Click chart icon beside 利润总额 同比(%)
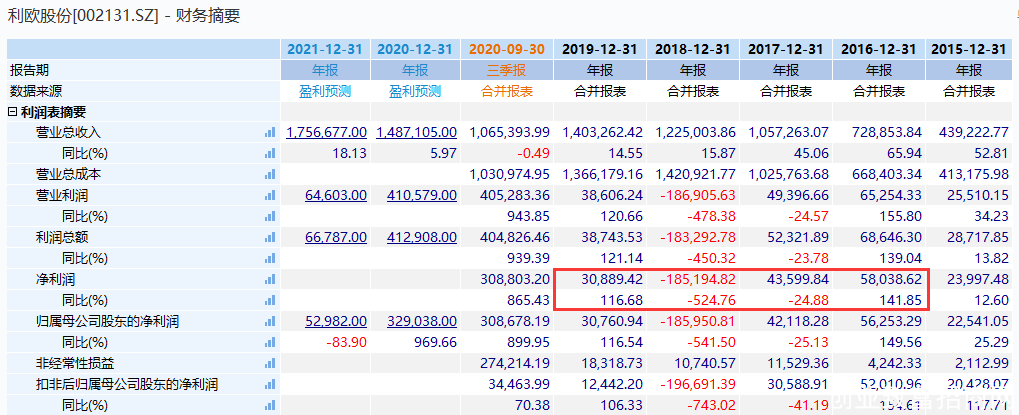This screenshot has height=415, width=1019. click(270, 259)
